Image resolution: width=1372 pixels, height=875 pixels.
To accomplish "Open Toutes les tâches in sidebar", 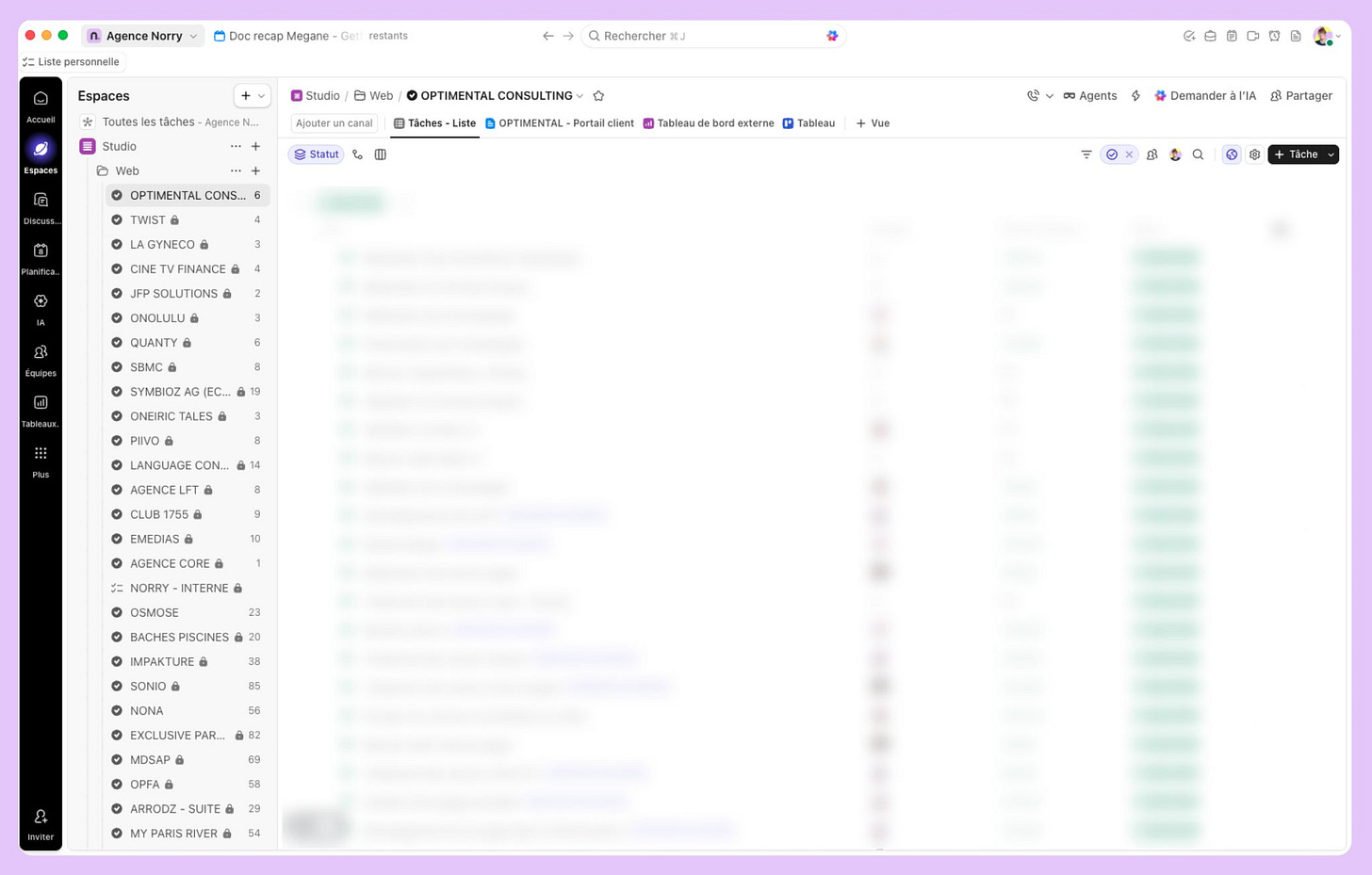I will click(169, 122).
